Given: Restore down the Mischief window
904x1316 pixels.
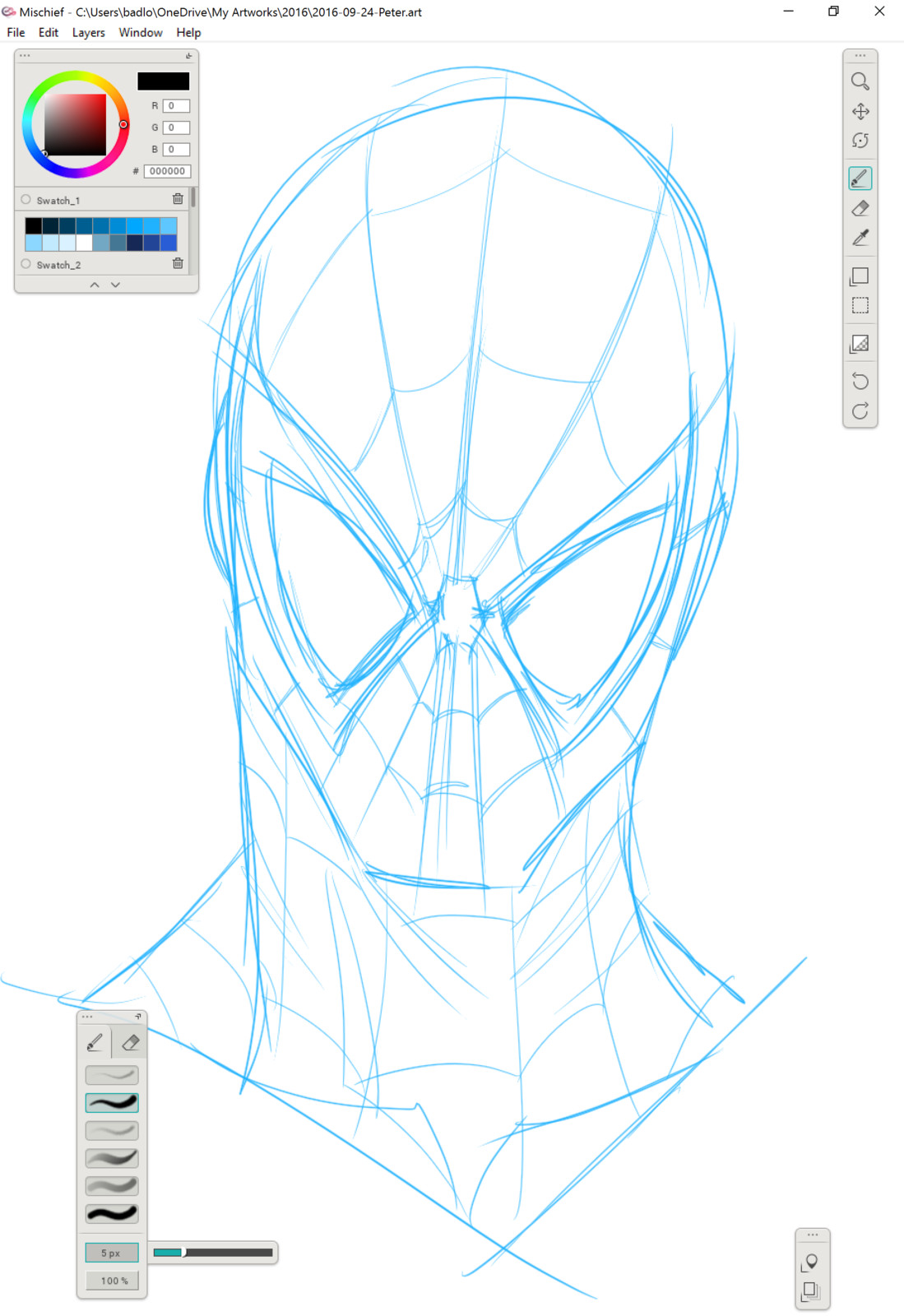Looking at the screenshot, I should (x=833, y=12).
